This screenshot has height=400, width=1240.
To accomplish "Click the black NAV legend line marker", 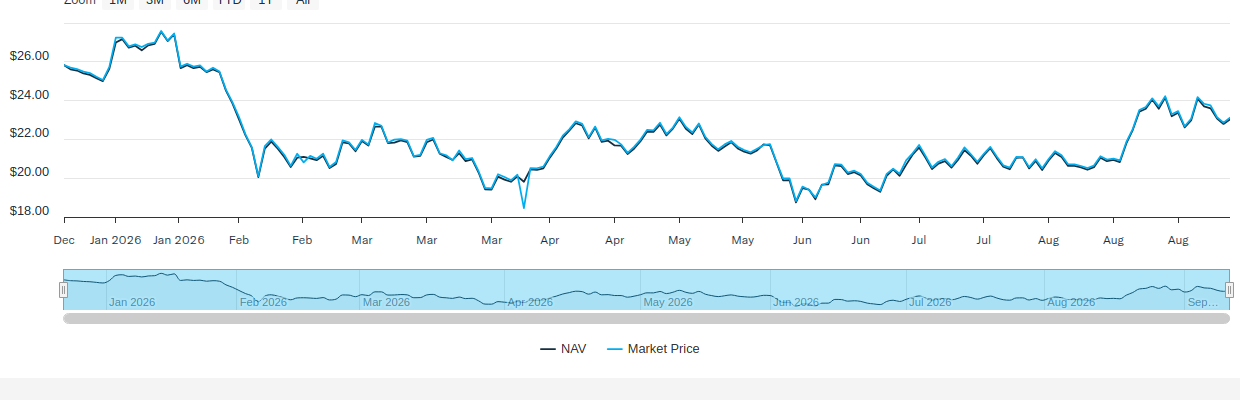I will coord(548,349).
